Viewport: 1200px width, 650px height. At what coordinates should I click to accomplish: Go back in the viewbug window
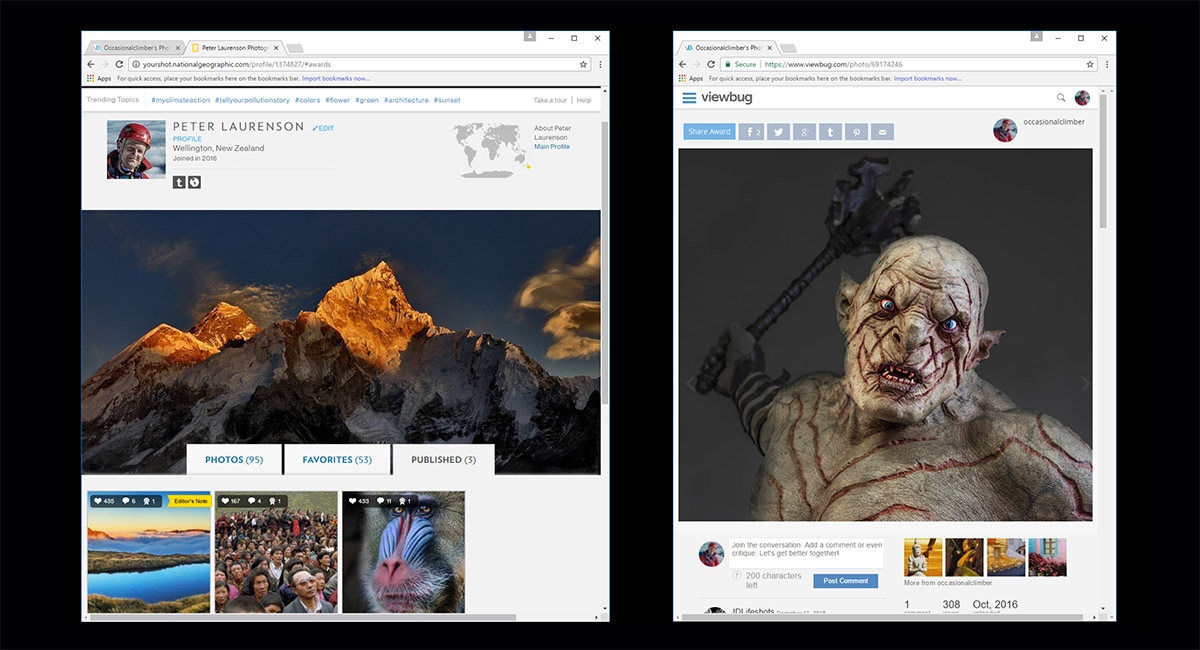click(682, 64)
